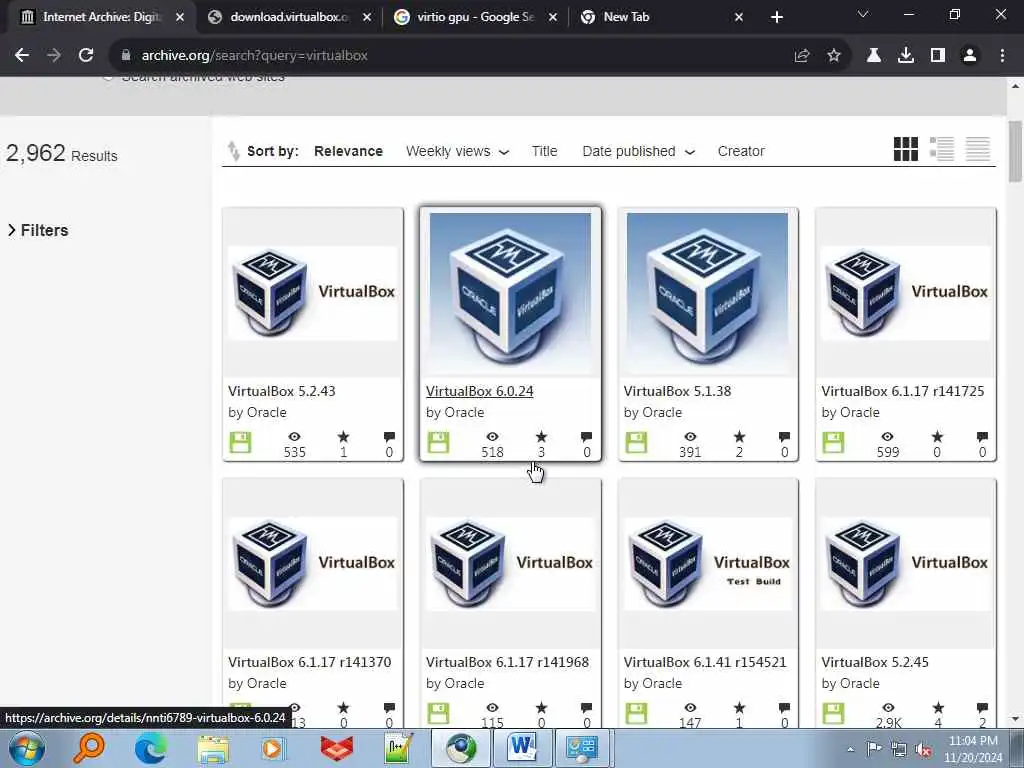The width and height of the screenshot is (1024, 768).
Task: Open the Word taskbar icon
Action: pos(522,746)
